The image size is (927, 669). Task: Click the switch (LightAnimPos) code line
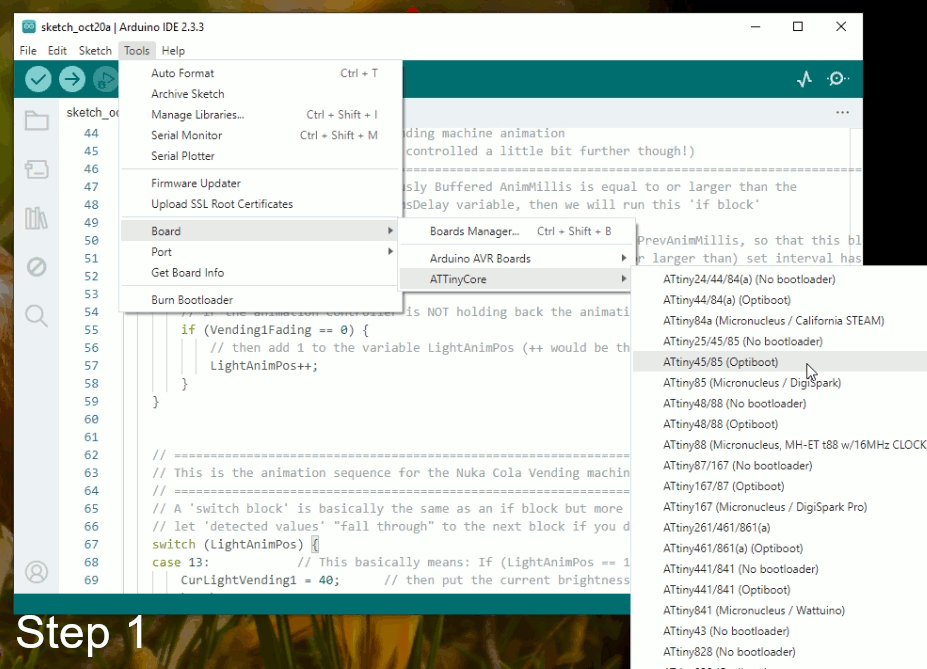[x=235, y=544]
